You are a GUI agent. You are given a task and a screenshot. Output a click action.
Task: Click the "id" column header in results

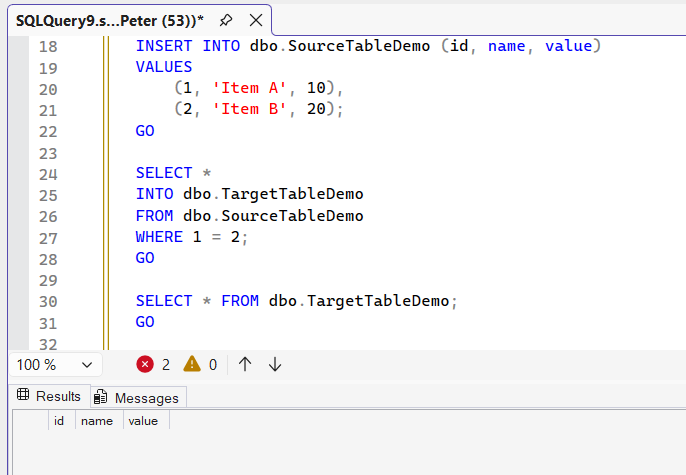59,421
